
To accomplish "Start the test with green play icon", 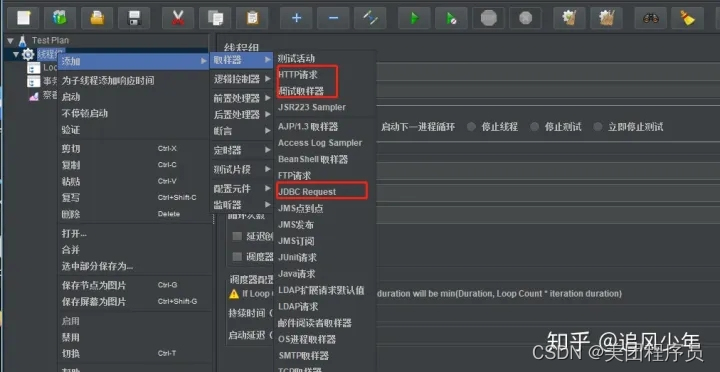I will (x=414, y=18).
